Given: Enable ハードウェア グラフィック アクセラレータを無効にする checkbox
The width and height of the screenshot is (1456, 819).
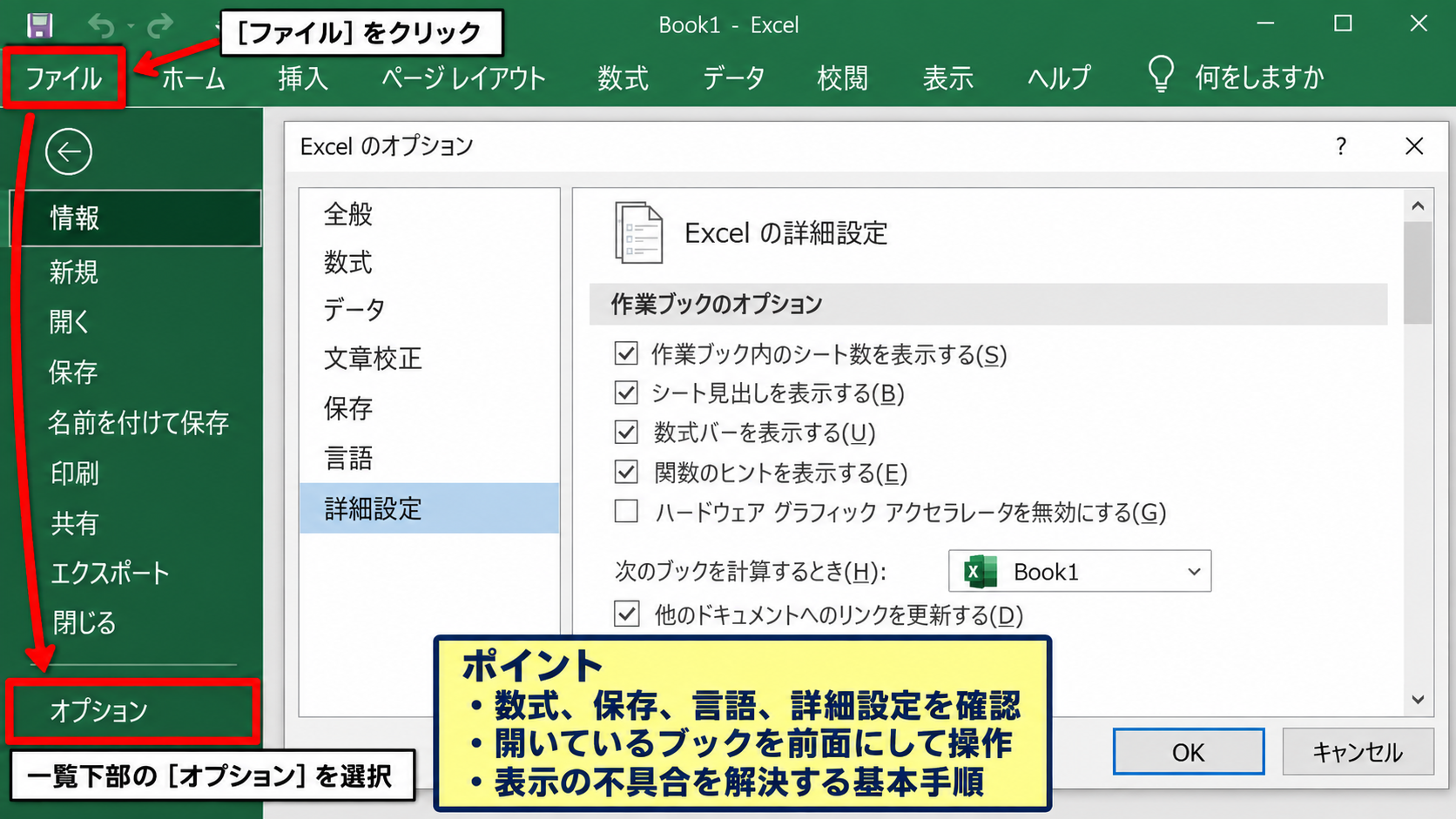Looking at the screenshot, I should [x=626, y=511].
